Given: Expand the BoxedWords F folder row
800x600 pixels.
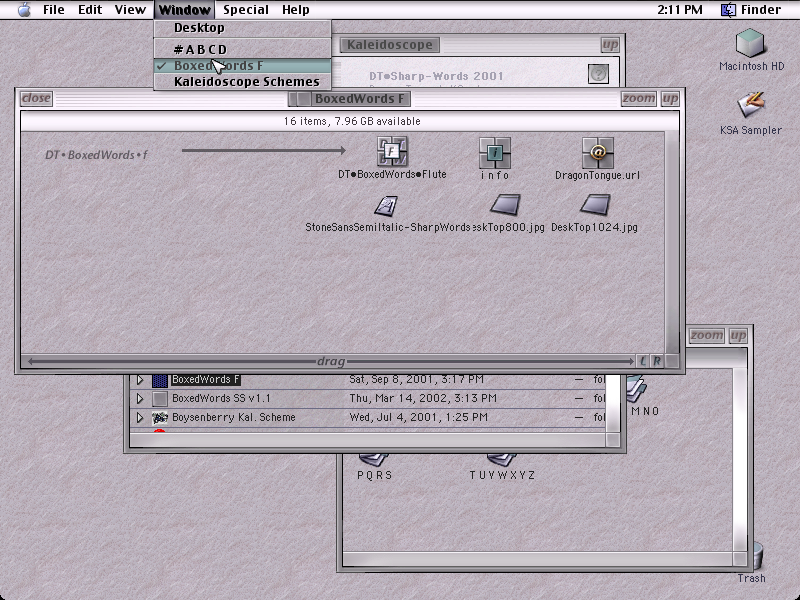Looking at the screenshot, I should (139, 380).
